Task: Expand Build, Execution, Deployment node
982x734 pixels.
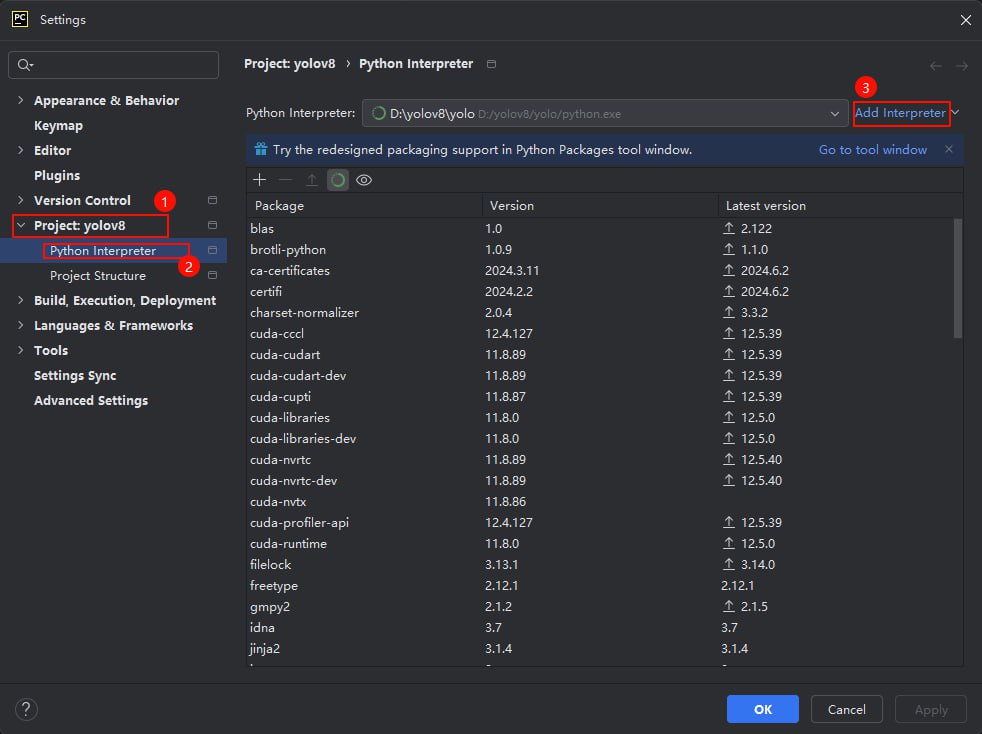Action: (21, 300)
